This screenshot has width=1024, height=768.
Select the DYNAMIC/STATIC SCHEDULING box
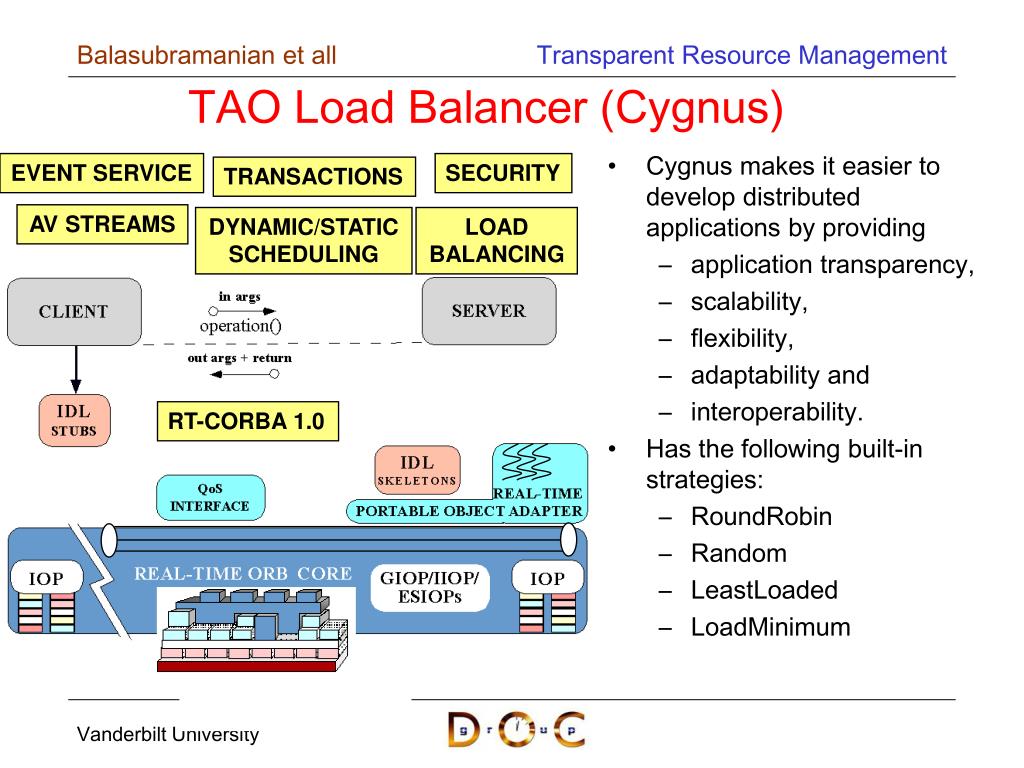pos(304,240)
